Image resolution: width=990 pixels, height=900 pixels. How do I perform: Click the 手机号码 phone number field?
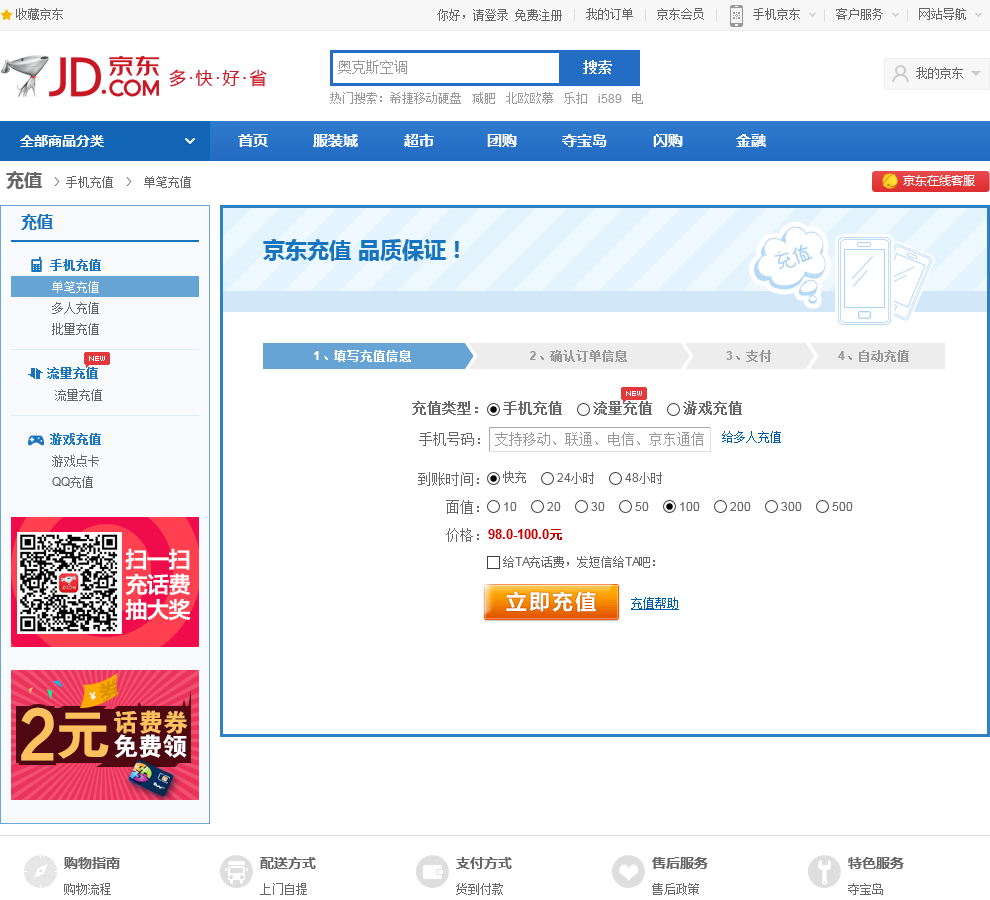[600, 440]
